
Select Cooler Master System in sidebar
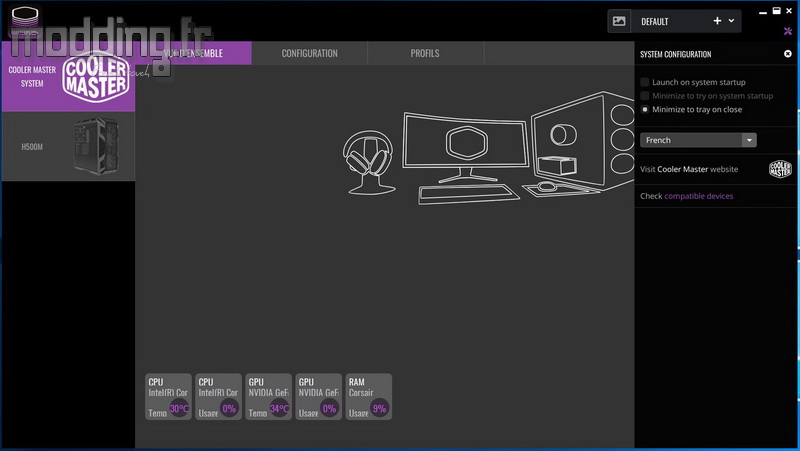coord(68,77)
